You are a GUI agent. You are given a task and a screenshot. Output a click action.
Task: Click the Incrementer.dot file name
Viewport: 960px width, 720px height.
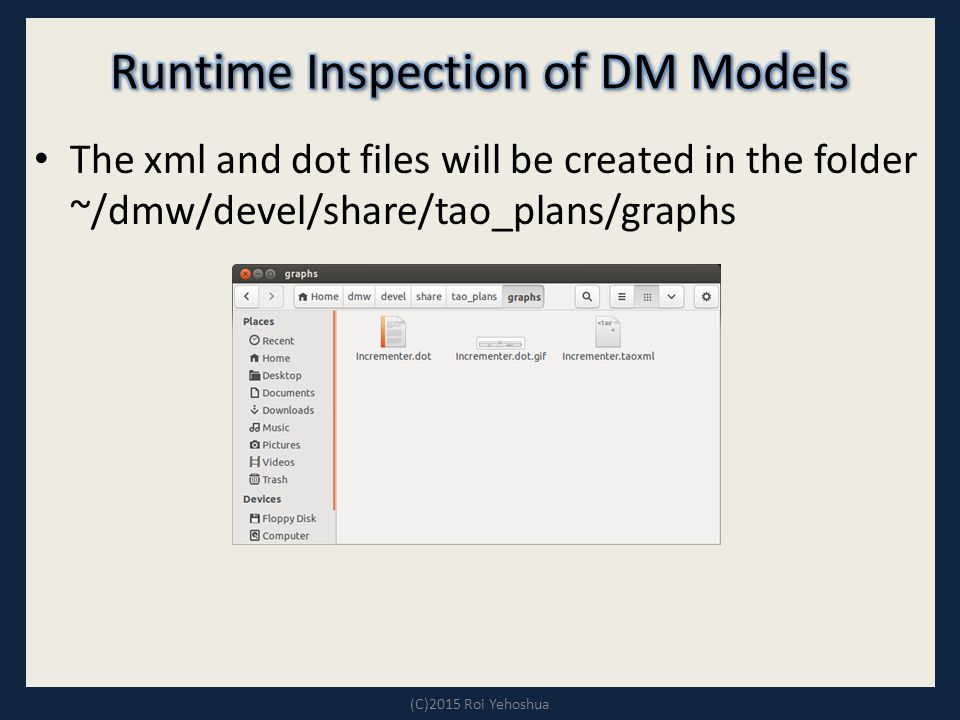point(394,356)
